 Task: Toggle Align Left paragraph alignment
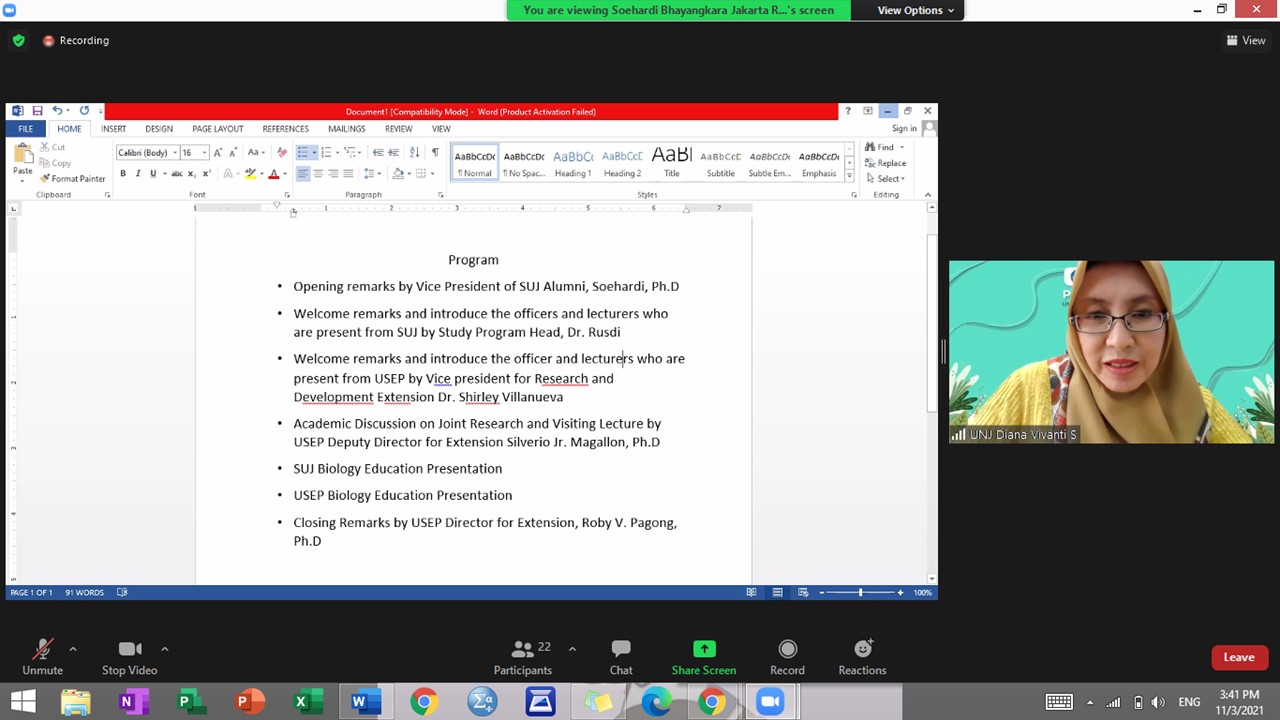click(x=303, y=173)
